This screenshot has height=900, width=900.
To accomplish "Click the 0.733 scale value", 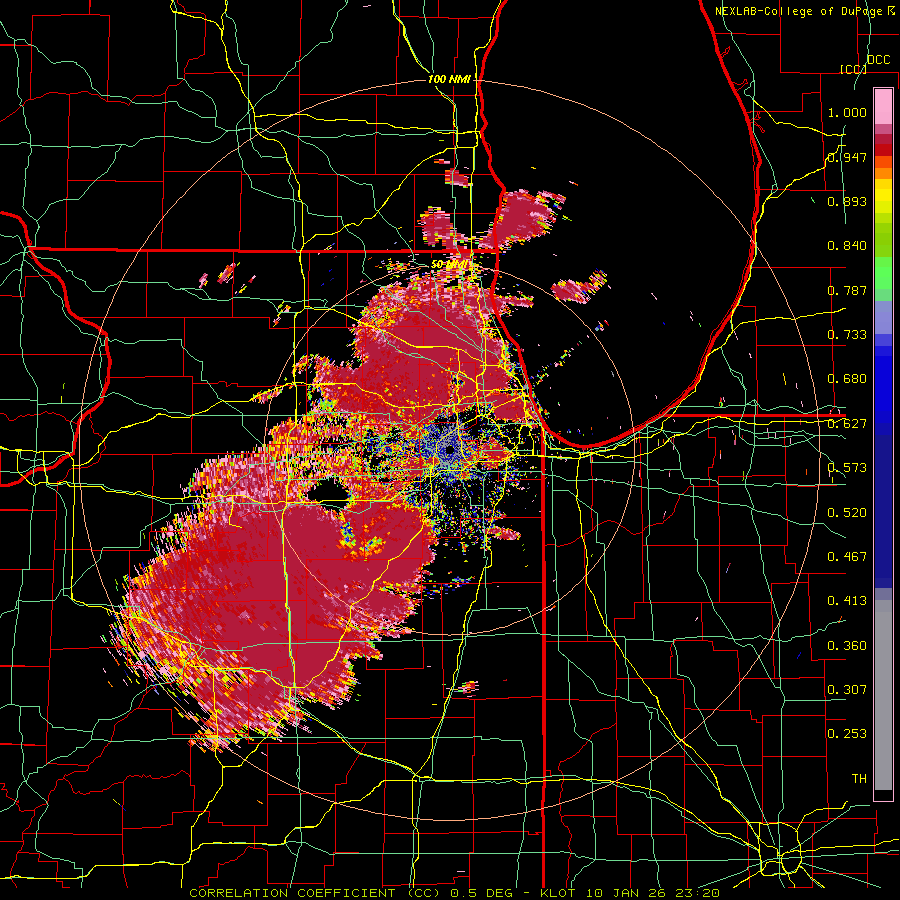I will click(x=847, y=335).
